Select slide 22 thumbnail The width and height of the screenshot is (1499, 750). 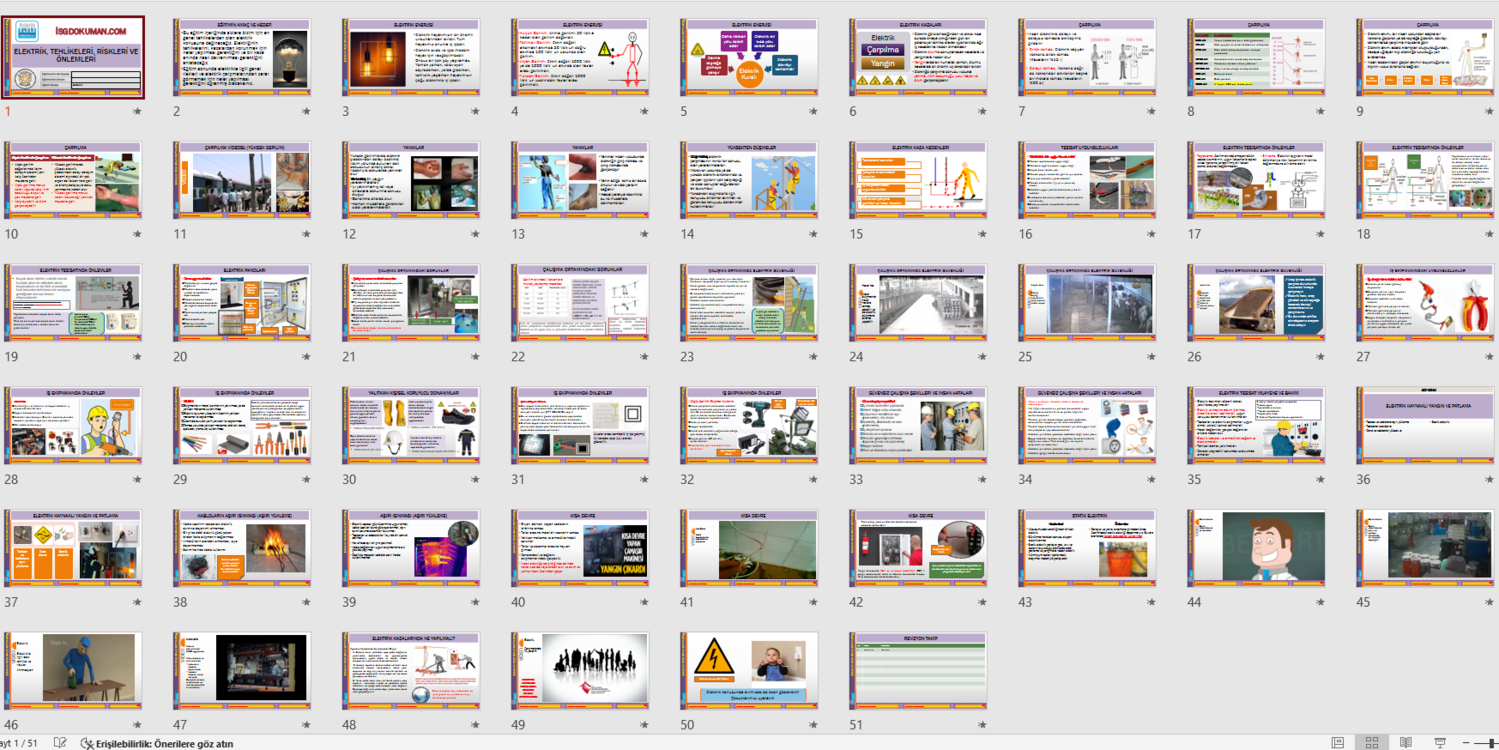(580, 303)
